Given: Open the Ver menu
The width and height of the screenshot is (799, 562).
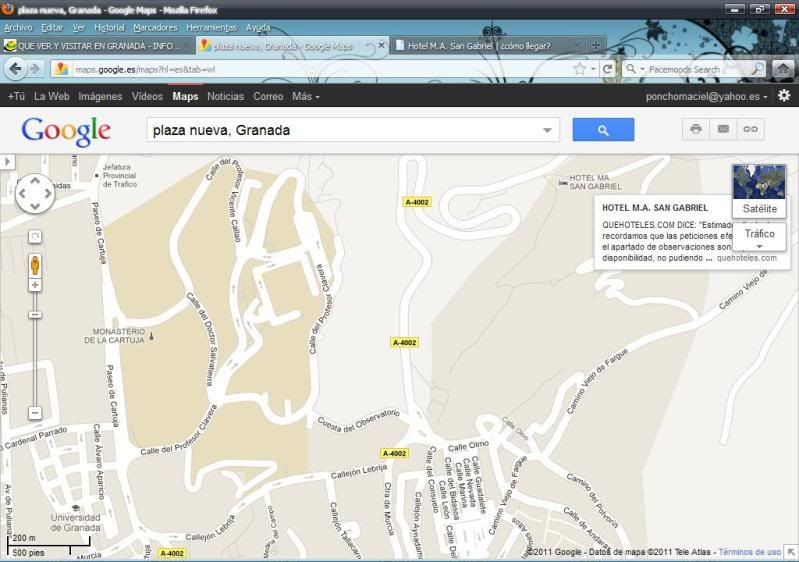Looking at the screenshot, I should 78,28.
